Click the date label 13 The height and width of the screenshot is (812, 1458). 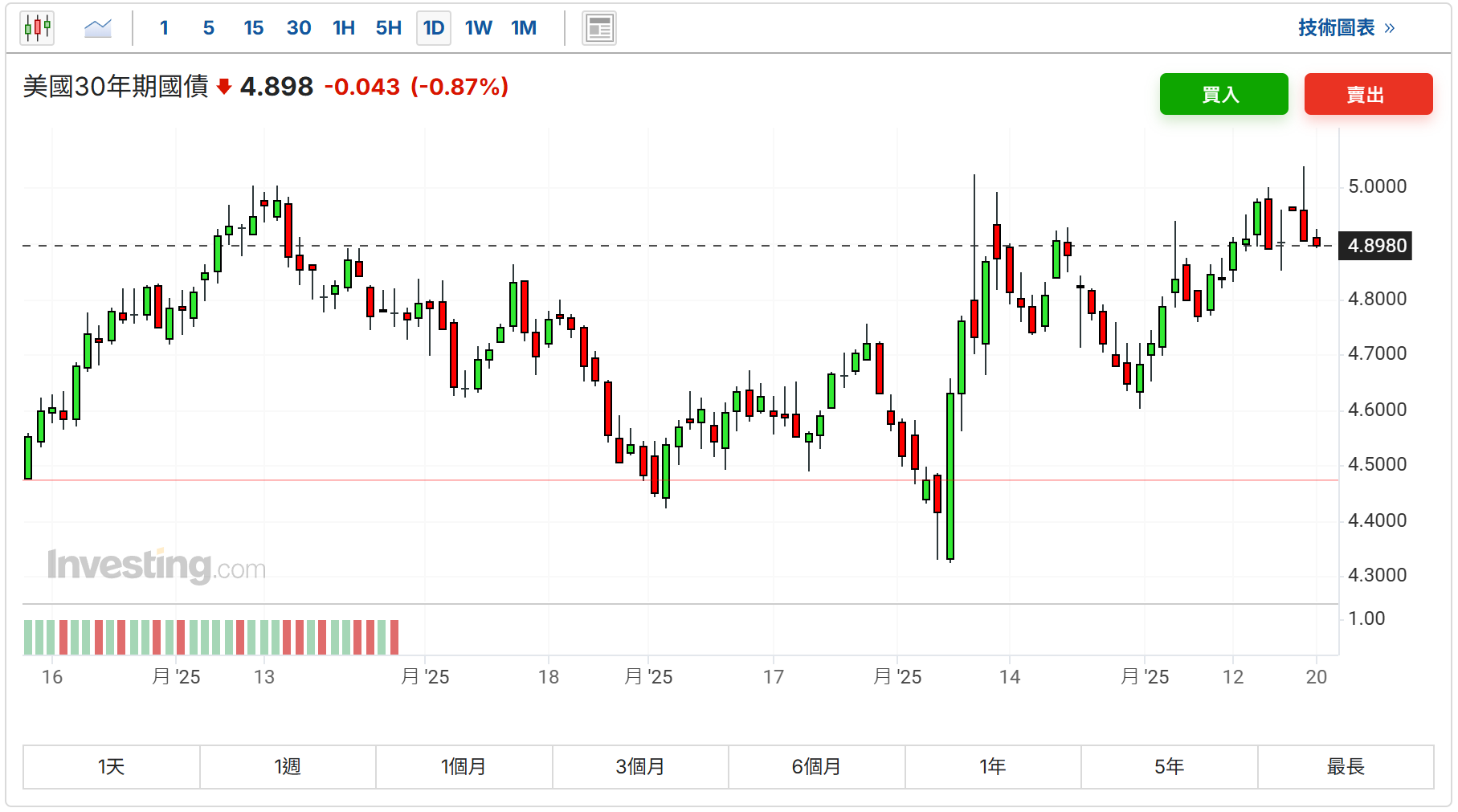coord(264,677)
